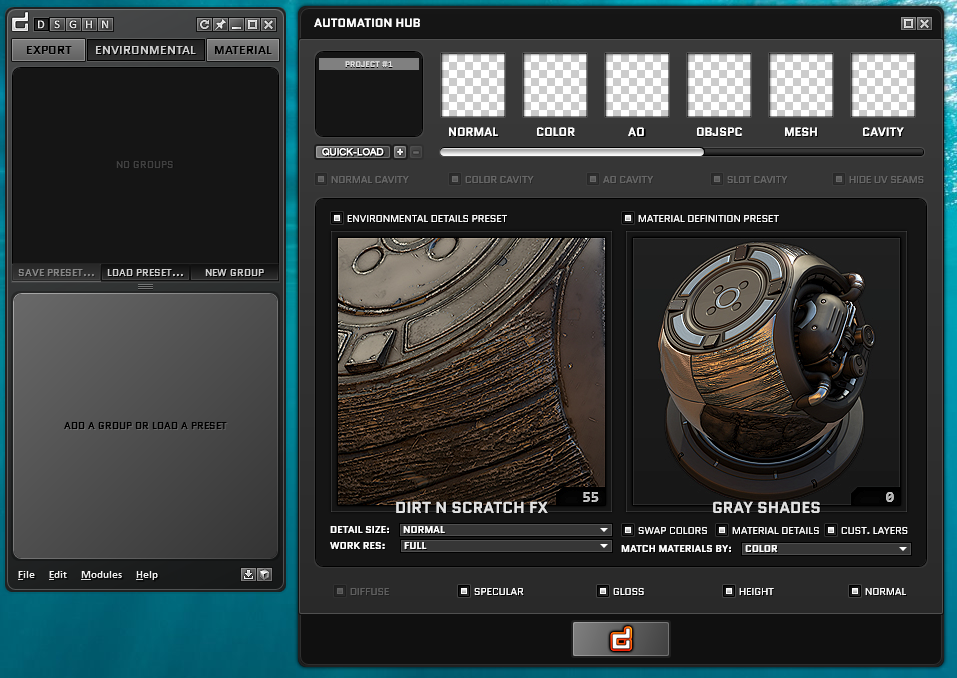Viewport: 957px width, 678px height.
Task: Open the Match Materials By dropdown
Action: coord(826,549)
